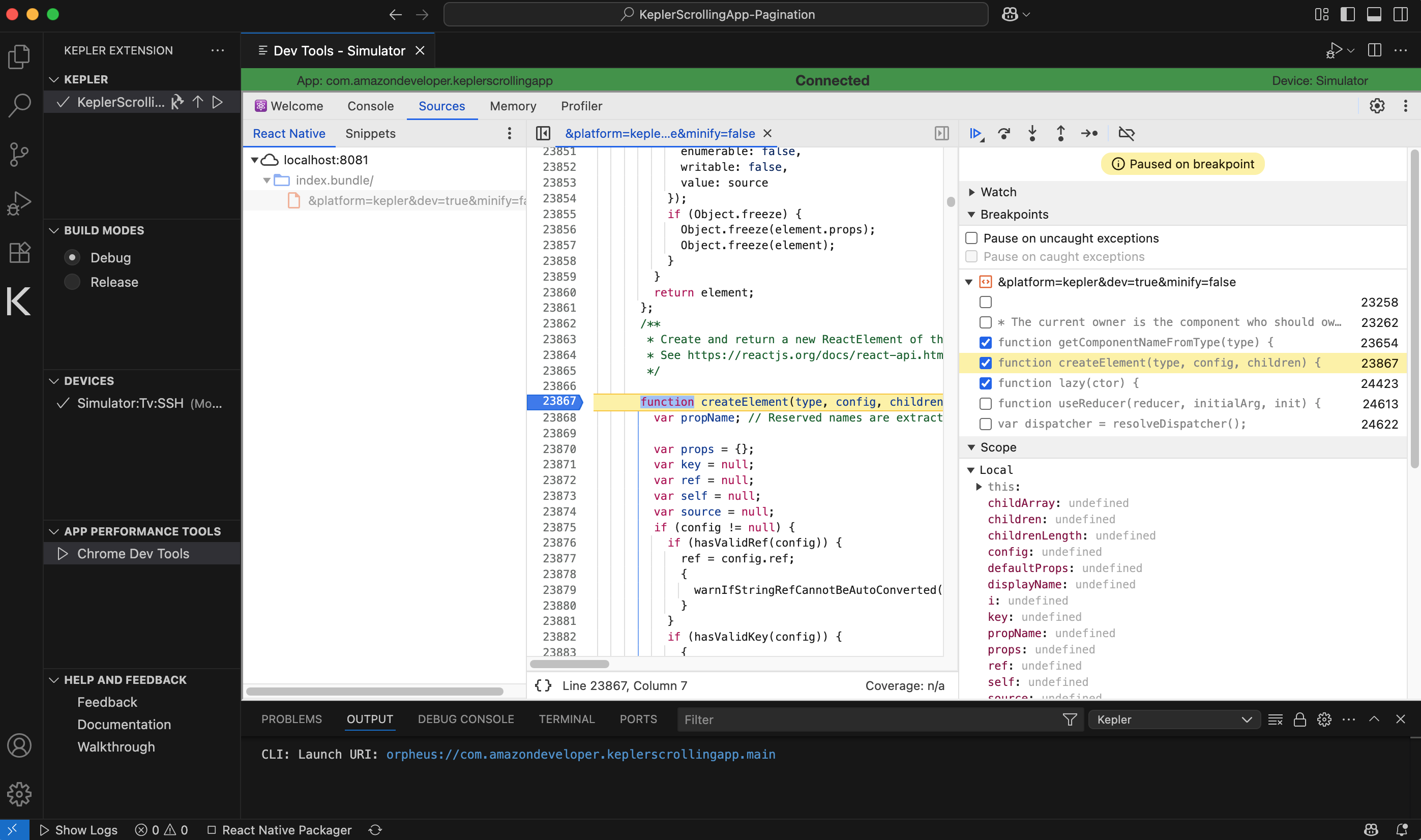Select the Extensions icon in the activity bar

[19, 252]
